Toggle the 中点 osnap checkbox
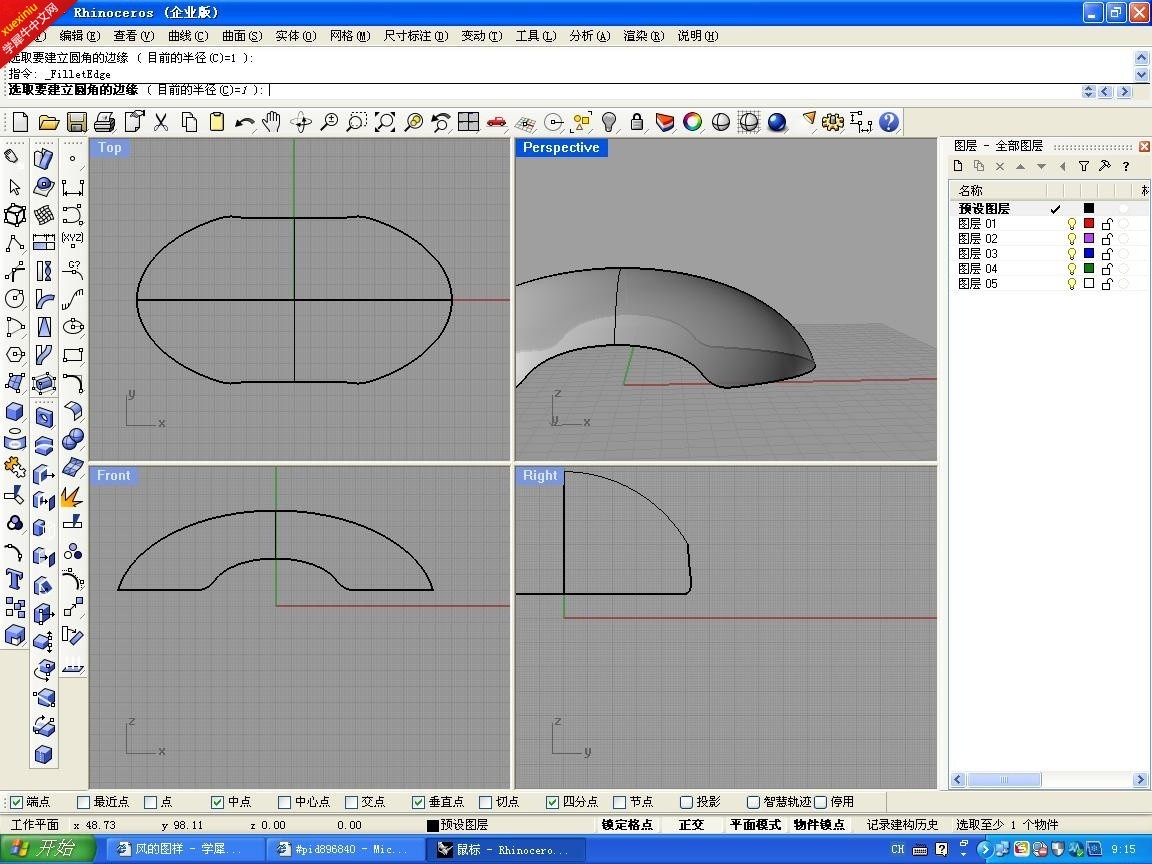The image size is (1152, 864). [217, 802]
